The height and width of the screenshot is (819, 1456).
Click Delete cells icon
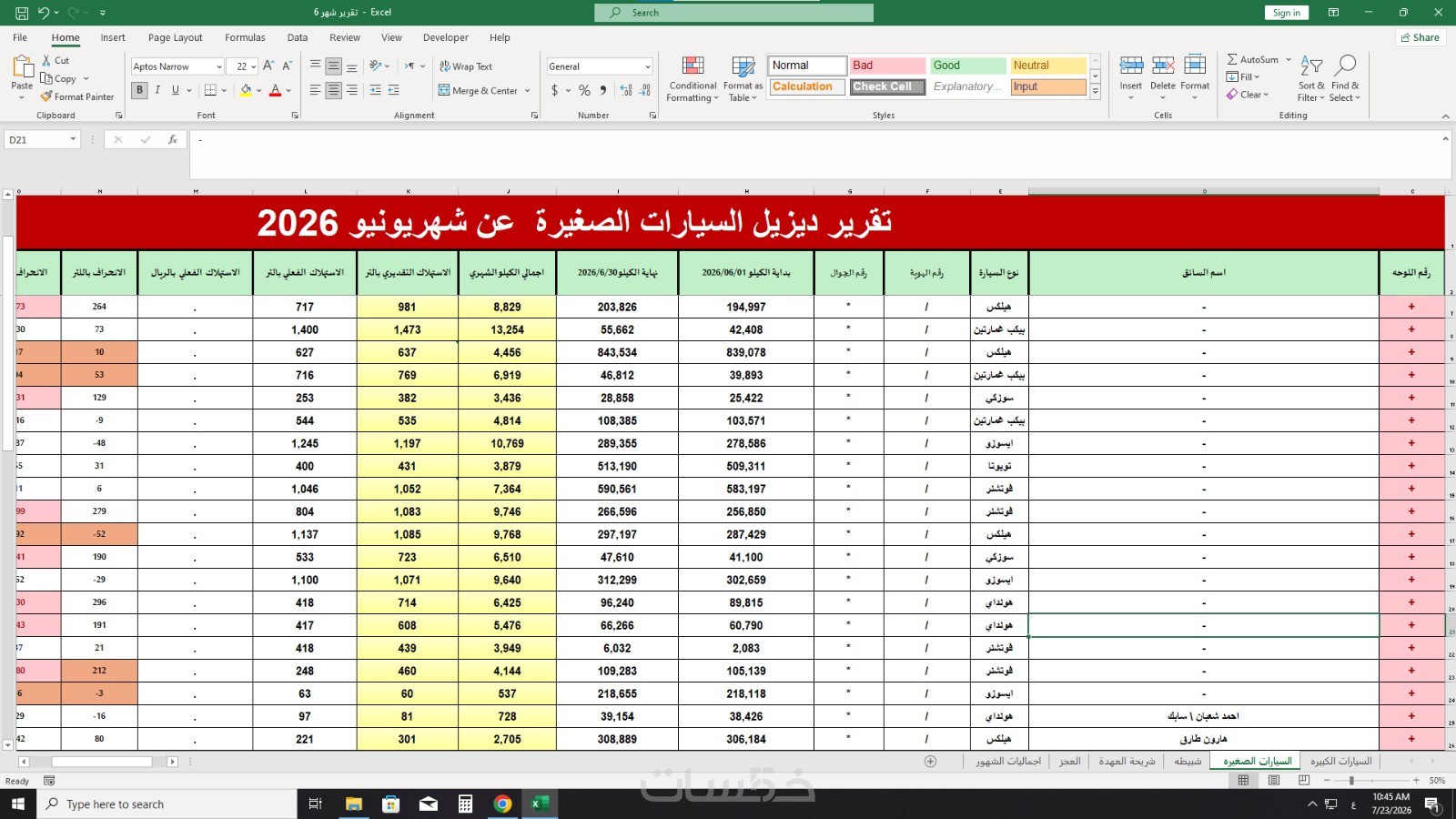(x=1163, y=66)
